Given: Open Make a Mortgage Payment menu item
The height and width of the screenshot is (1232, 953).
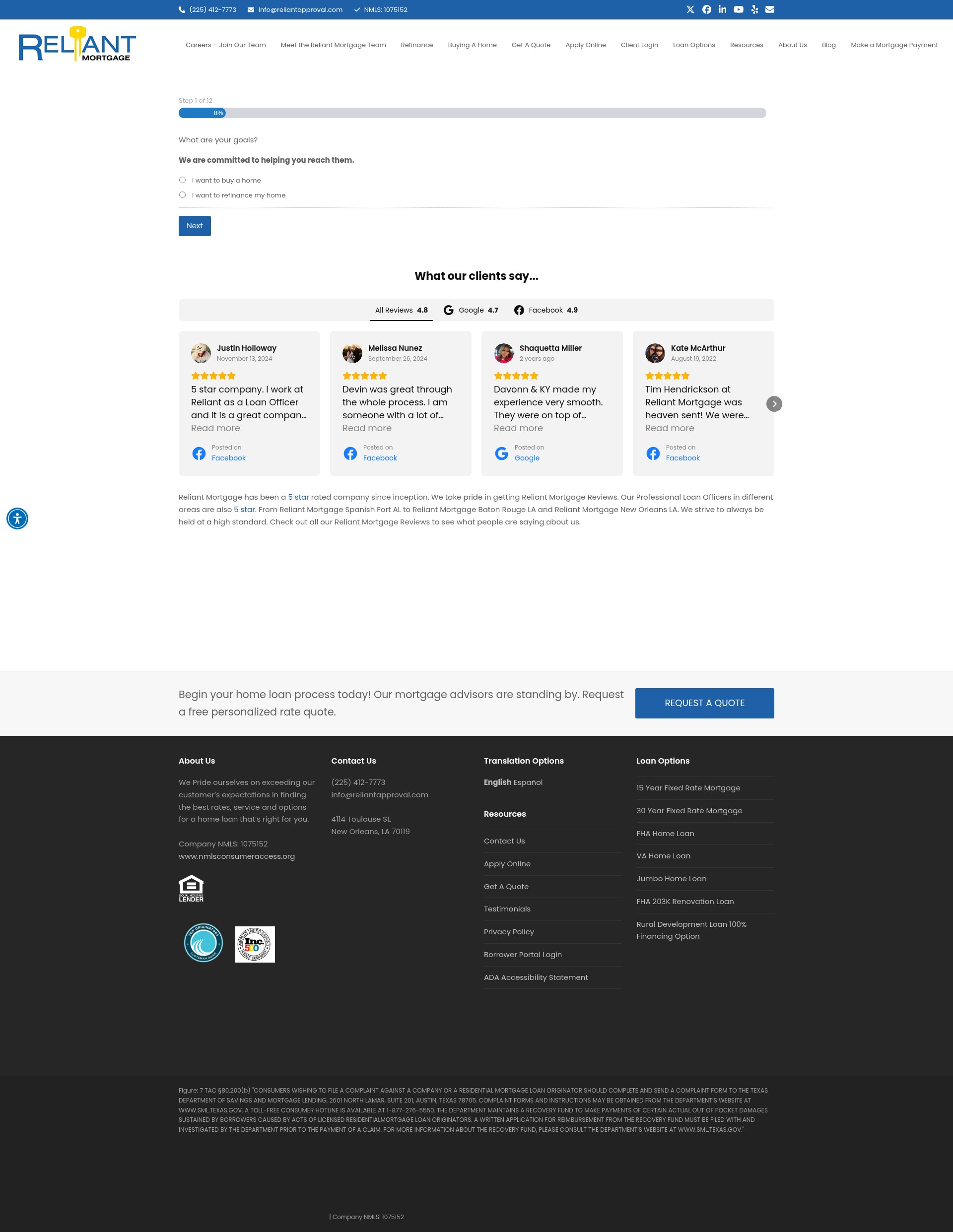Looking at the screenshot, I should point(894,45).
